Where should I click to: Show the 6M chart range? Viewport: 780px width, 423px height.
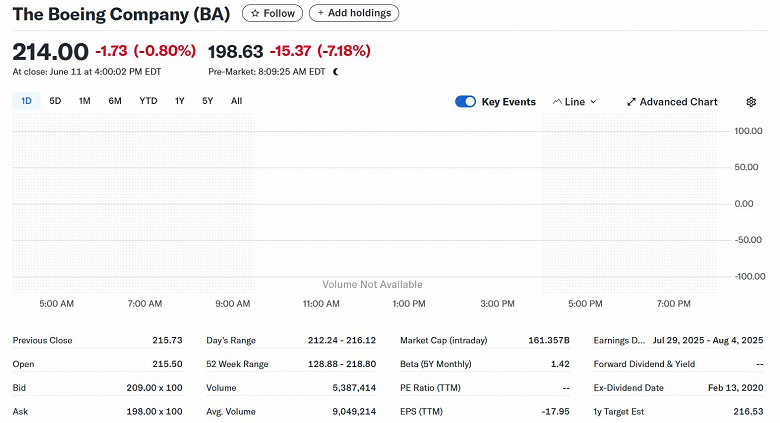click(x=115, y=101)
